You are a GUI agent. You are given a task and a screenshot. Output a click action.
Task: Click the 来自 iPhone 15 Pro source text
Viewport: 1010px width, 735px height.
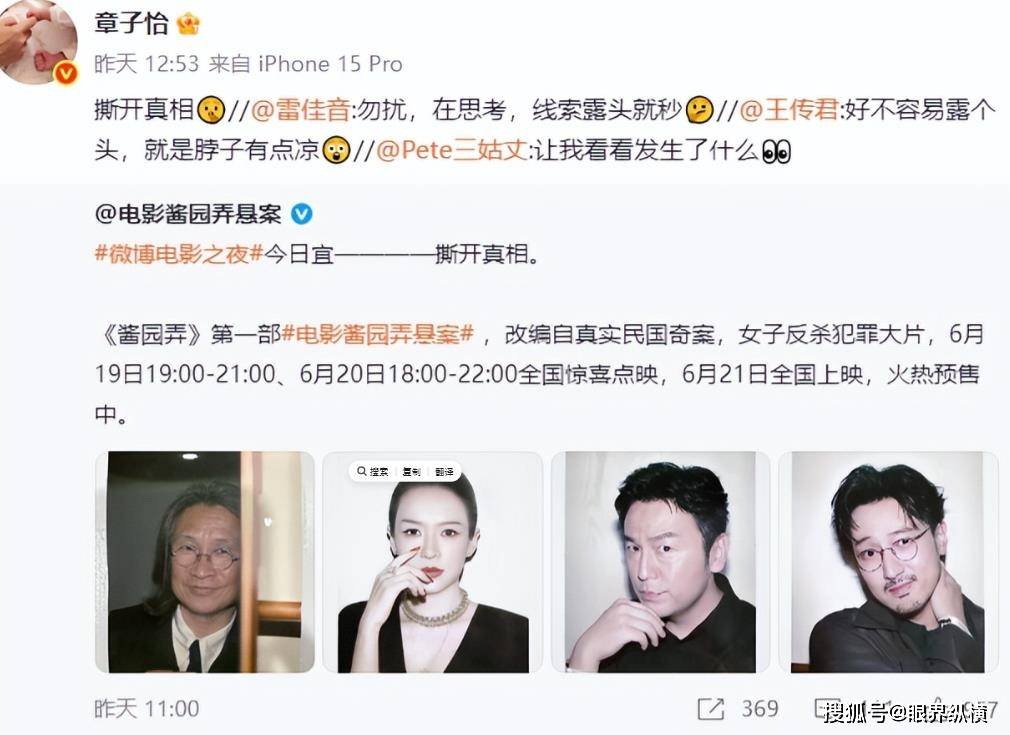coord(305,64)
